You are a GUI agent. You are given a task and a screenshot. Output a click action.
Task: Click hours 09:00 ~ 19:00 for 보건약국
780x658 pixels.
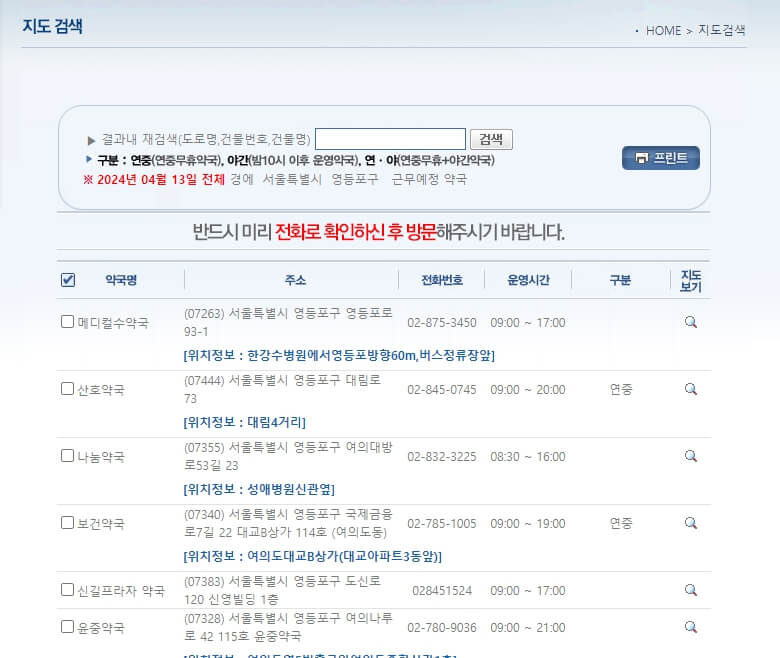tap(528, 524)
